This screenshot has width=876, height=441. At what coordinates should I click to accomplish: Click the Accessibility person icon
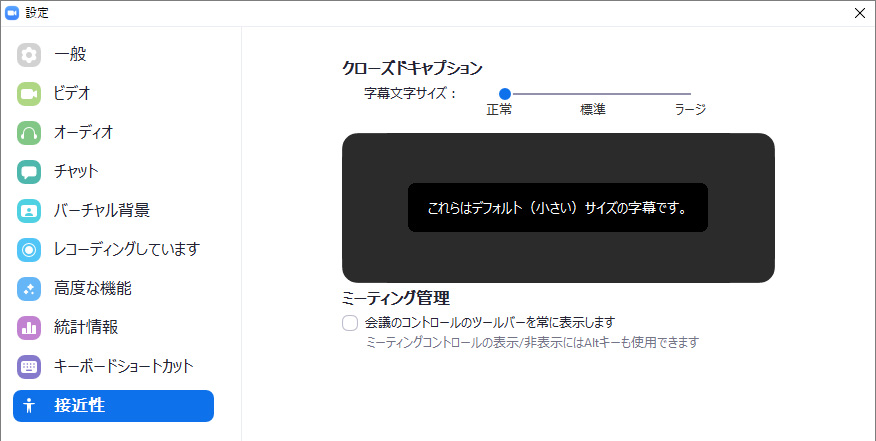click(x=29, y=405)
